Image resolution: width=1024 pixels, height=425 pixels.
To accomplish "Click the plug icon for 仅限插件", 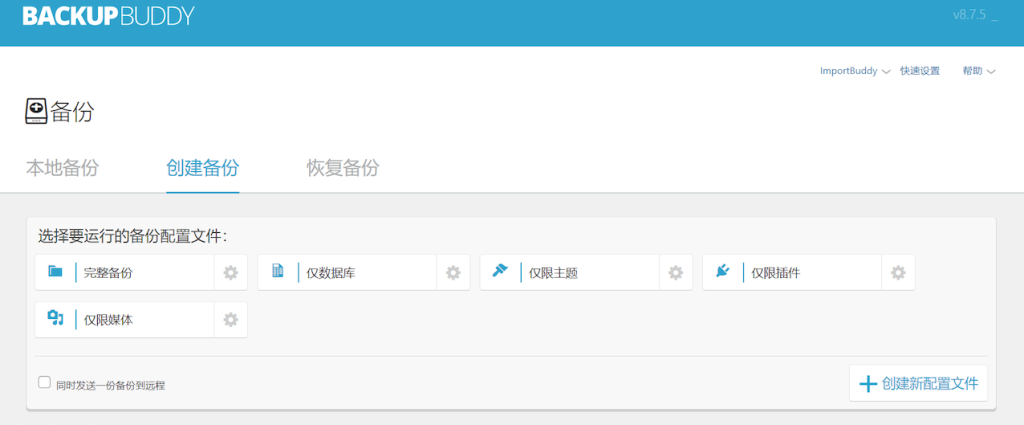I will [x=723, y=272].
